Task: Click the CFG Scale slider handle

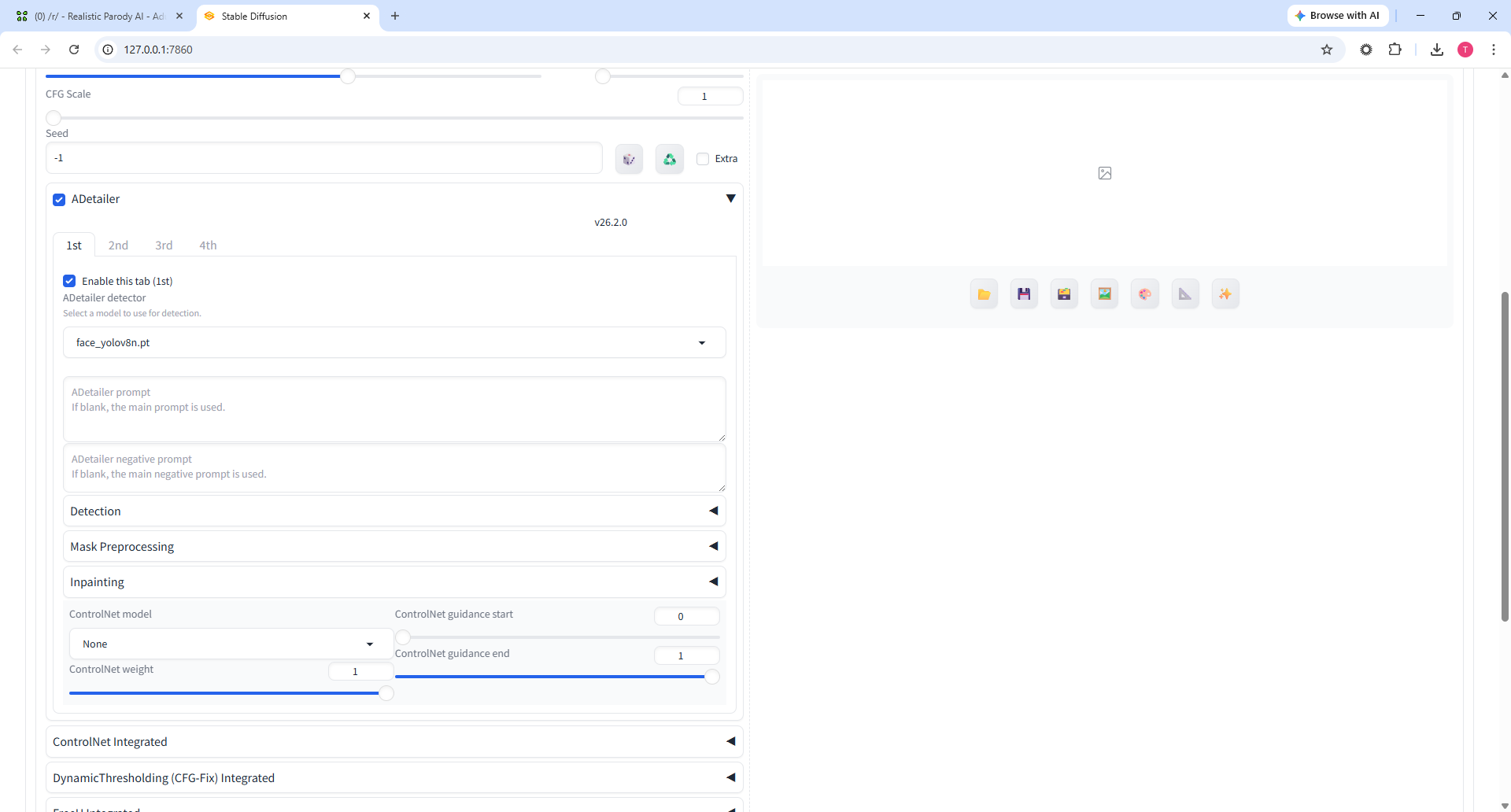Action: (x=54, y=118)
